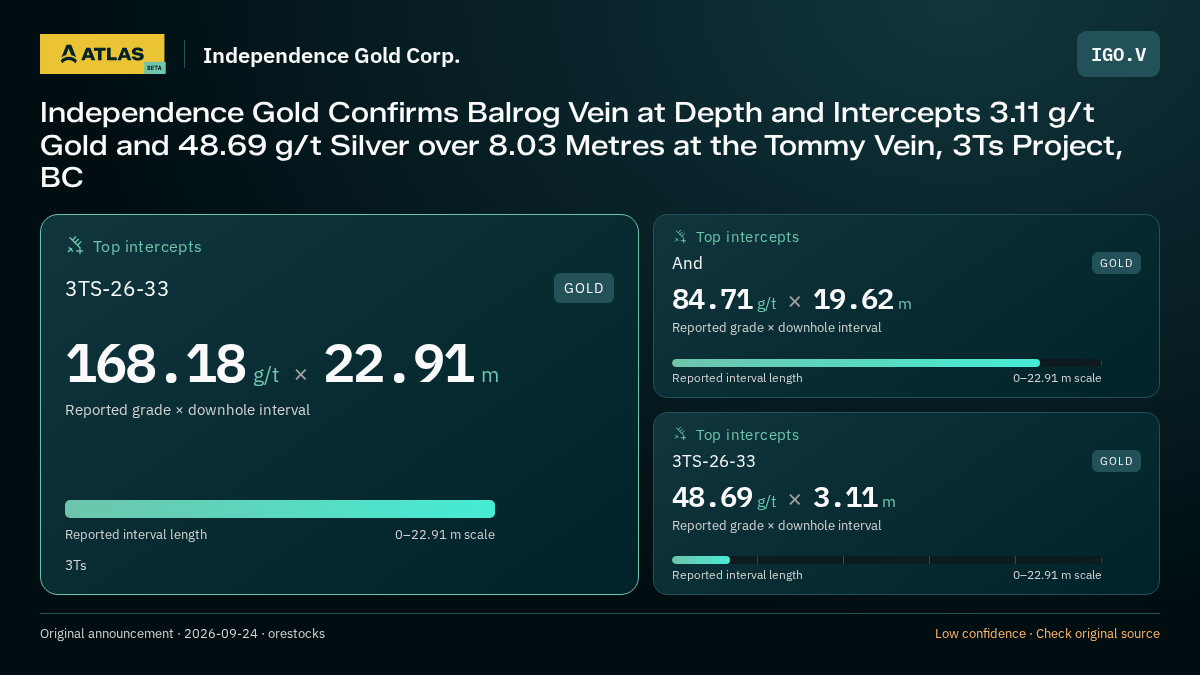Screen dimensions: 1200x675
Task: Click 'Reported grade × downhole interval' under 168.18
Action: (187, 410)
